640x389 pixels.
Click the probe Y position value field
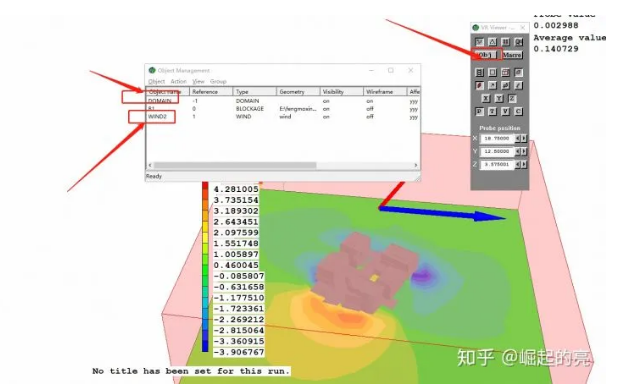[x=497, y=151]
